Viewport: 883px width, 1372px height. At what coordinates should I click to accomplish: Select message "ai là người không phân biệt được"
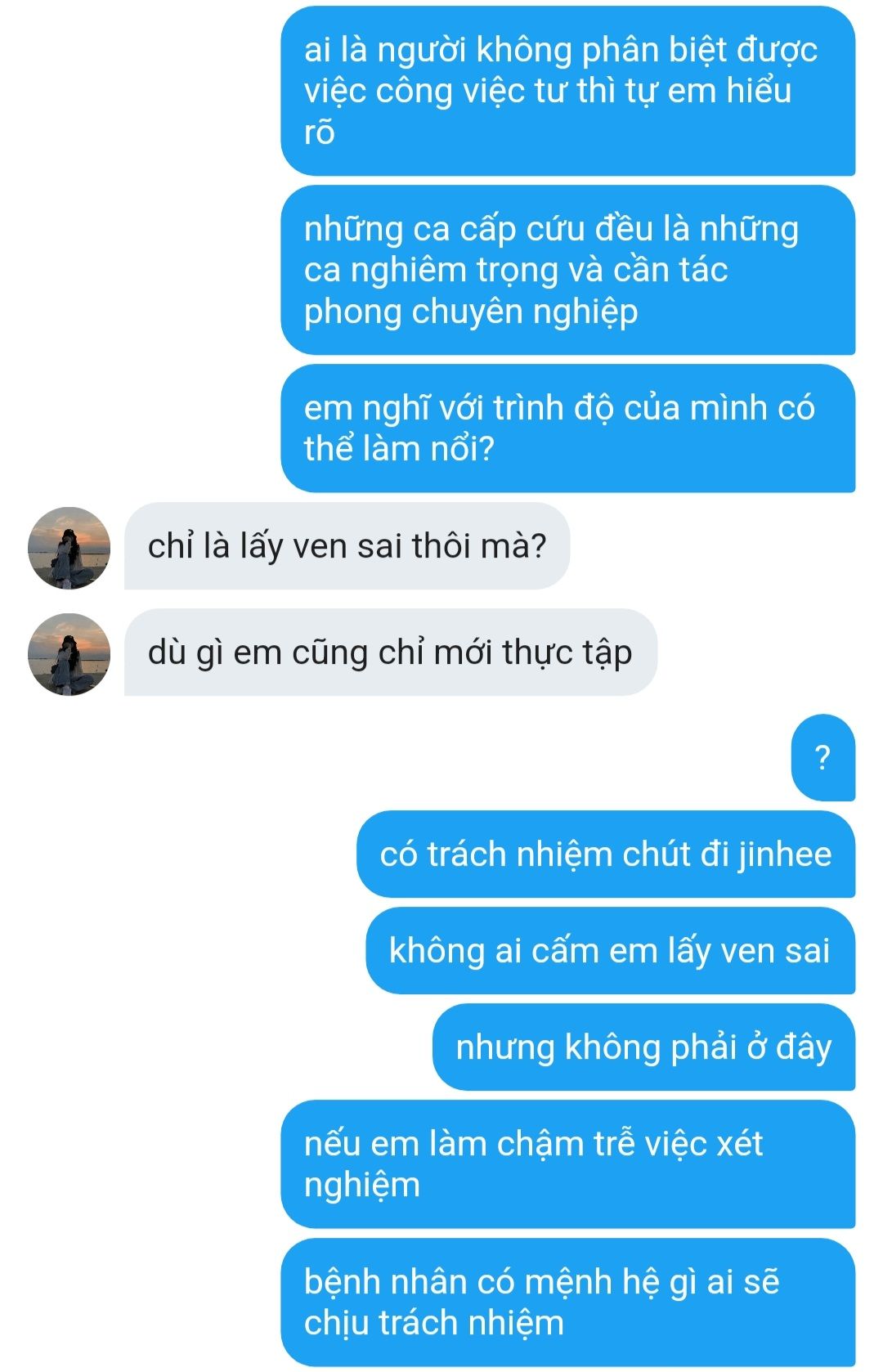click(567, 91)
